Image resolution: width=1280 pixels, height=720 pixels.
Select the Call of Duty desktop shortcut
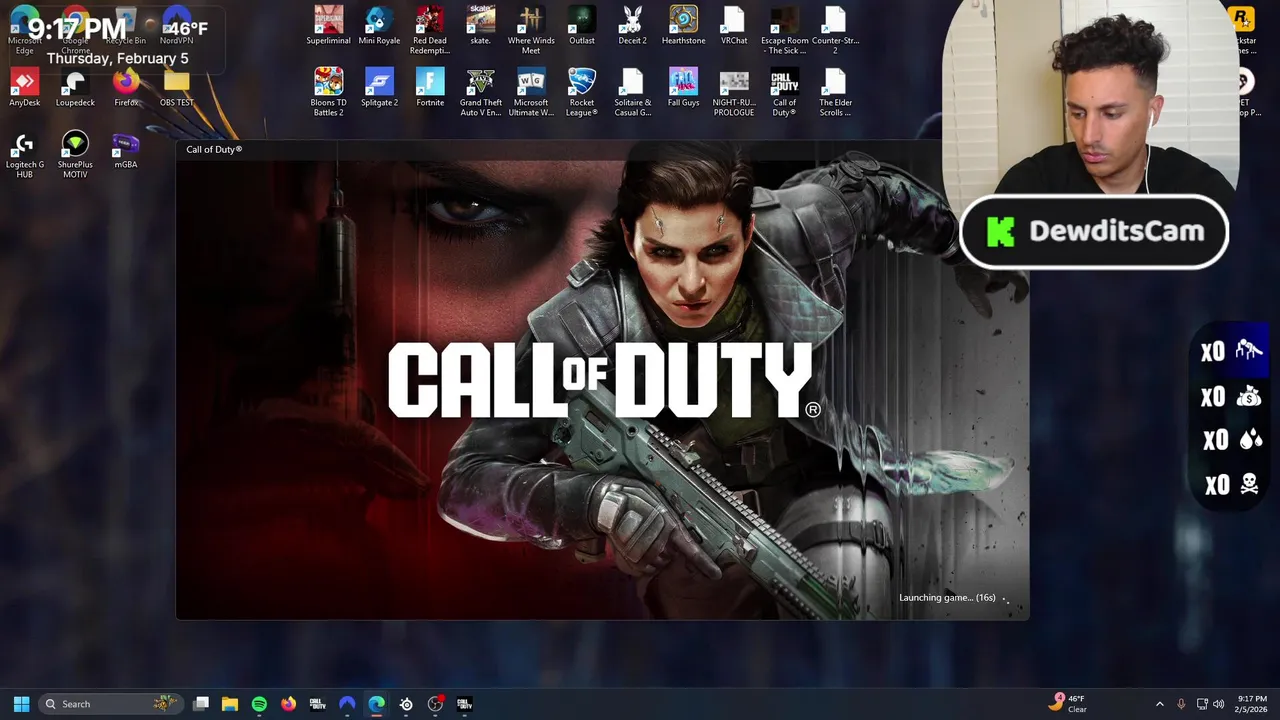coord(785,92)
